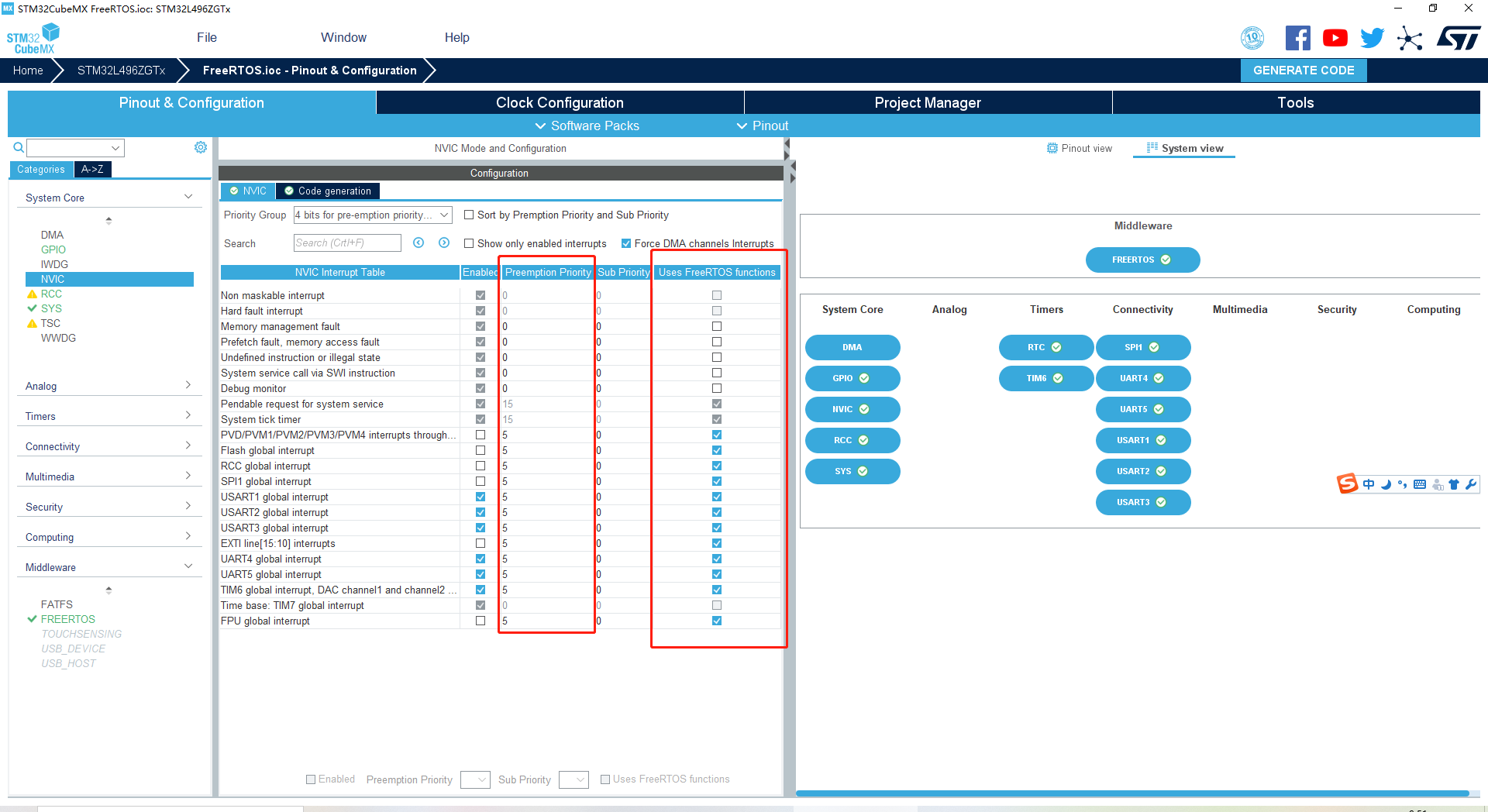The height and width of the screenshot is (812, 1488).
Task: Open the SPI1 connectivity button
Action: [x=1143, y=347]
